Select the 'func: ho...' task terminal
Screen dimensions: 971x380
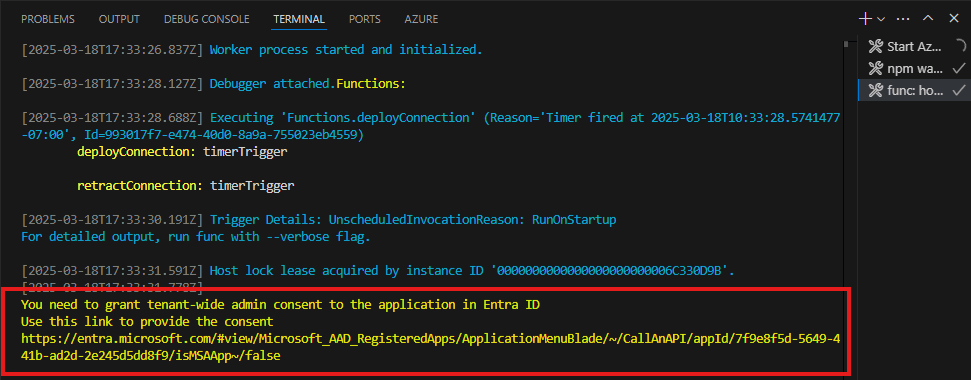tap(914, 90)
